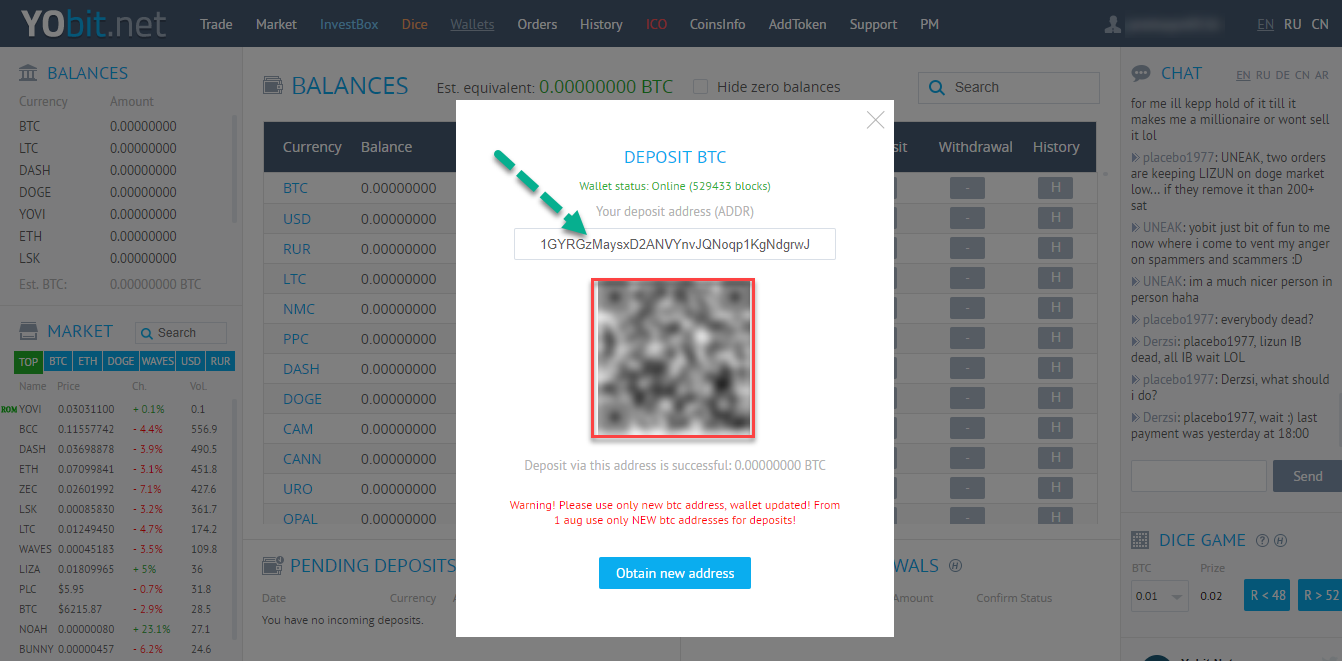Select YOVI row in market list

click(118, 409)
